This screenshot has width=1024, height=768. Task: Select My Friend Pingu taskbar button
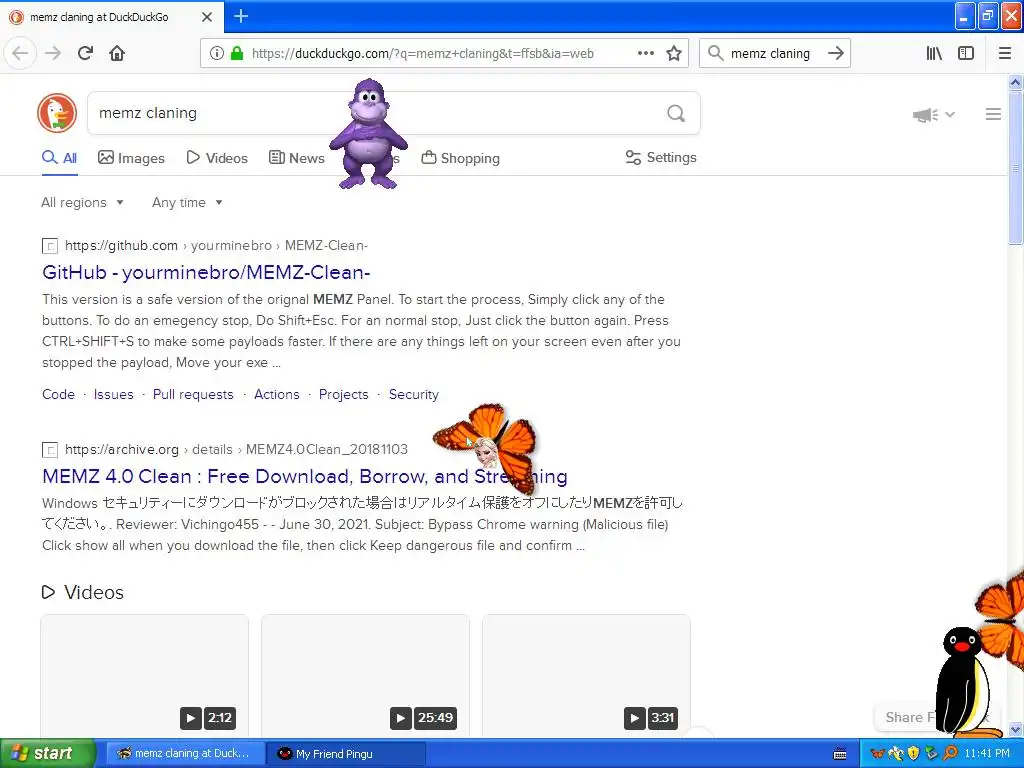(346, 754)
